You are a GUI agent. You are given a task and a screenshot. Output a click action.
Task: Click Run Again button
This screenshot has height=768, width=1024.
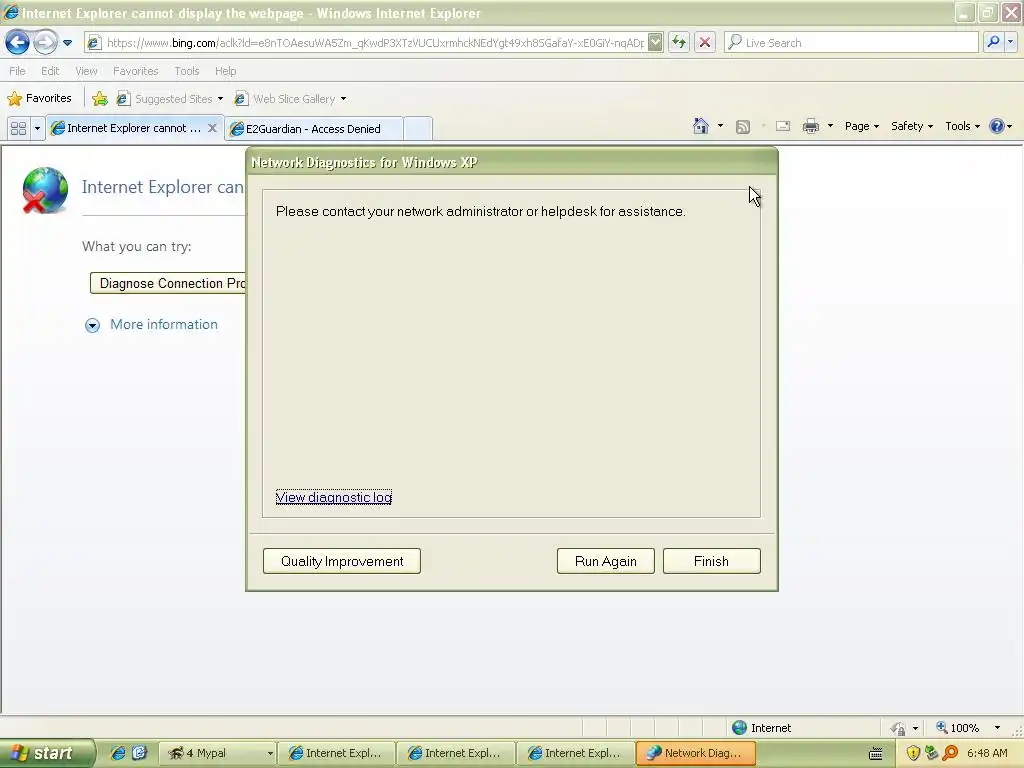pyautogui.click(x=605, y=561)
